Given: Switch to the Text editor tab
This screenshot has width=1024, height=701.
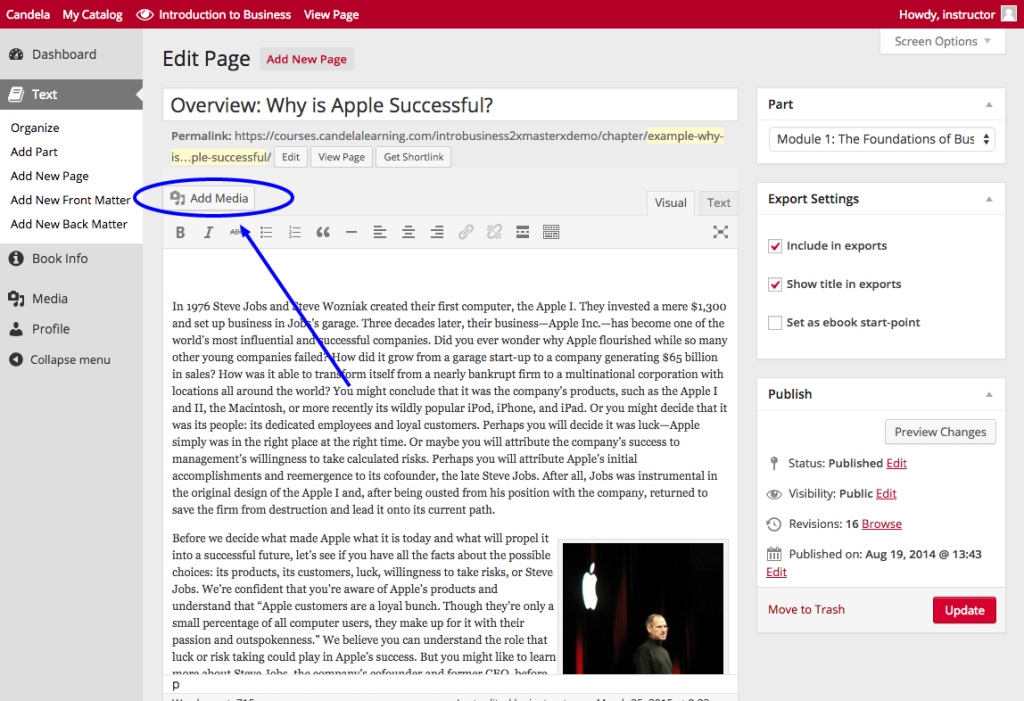Looking at the screenshot, I should [718, 203].
